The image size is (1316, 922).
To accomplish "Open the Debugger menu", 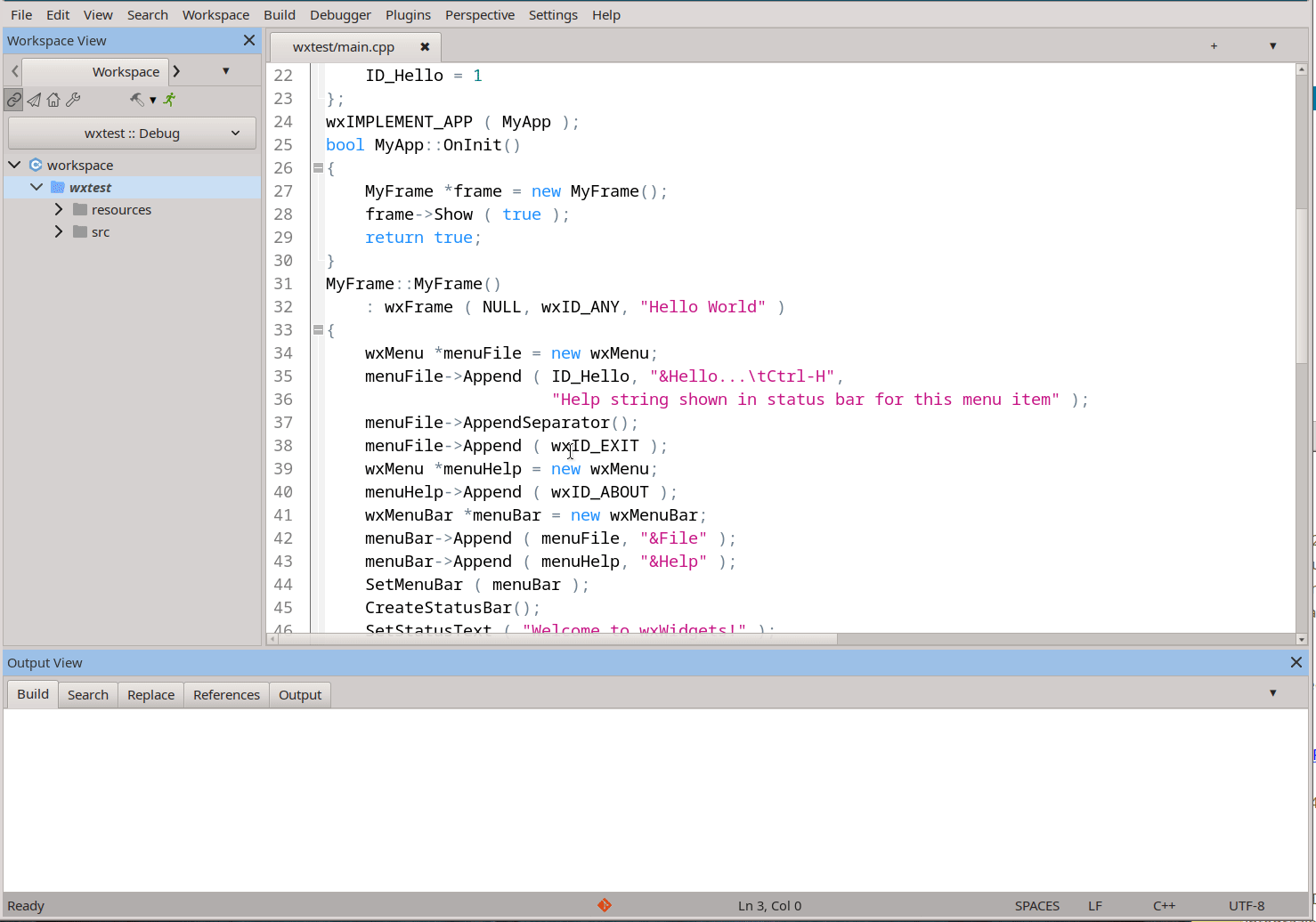I will tap(340, 14).
